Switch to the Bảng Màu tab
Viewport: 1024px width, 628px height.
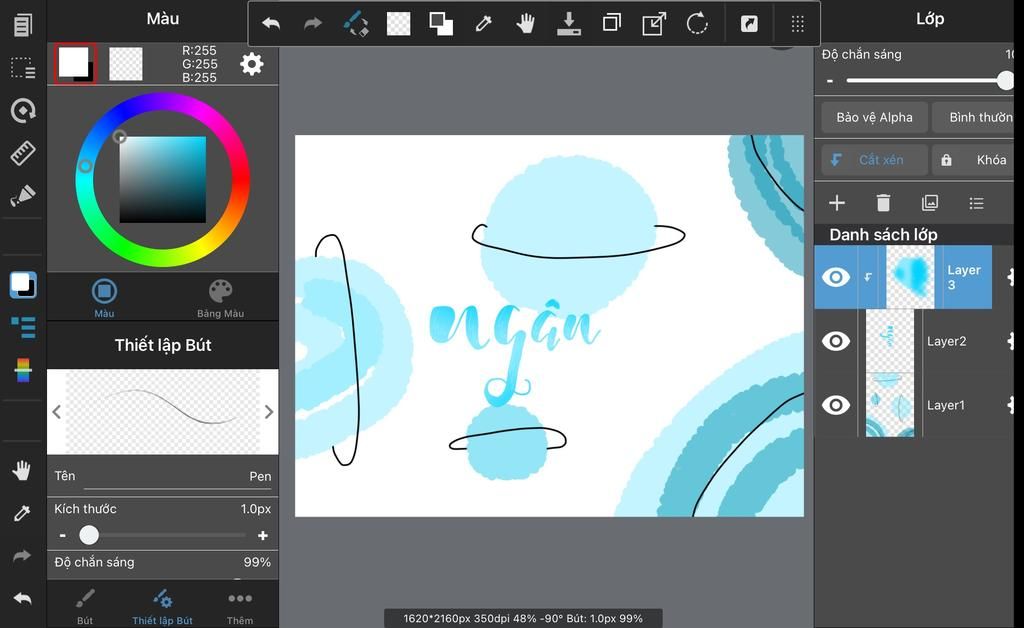tap(221, 298)
